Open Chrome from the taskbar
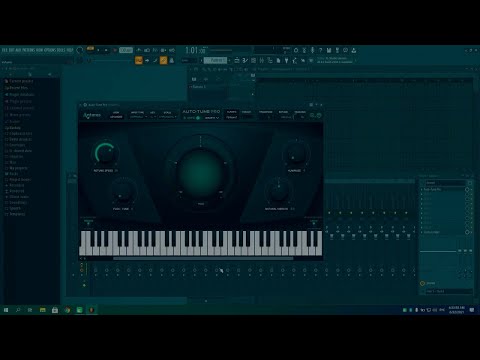 67,310
